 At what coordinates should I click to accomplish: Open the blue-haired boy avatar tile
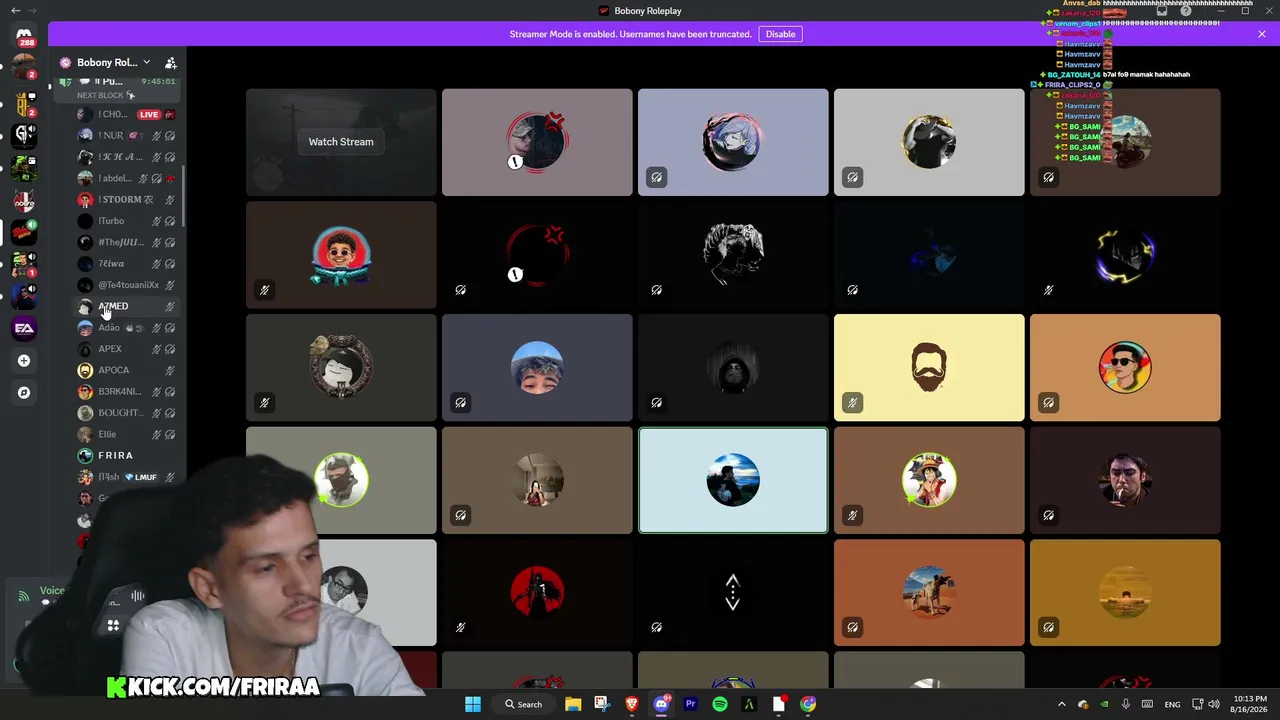tap(537, 367)
